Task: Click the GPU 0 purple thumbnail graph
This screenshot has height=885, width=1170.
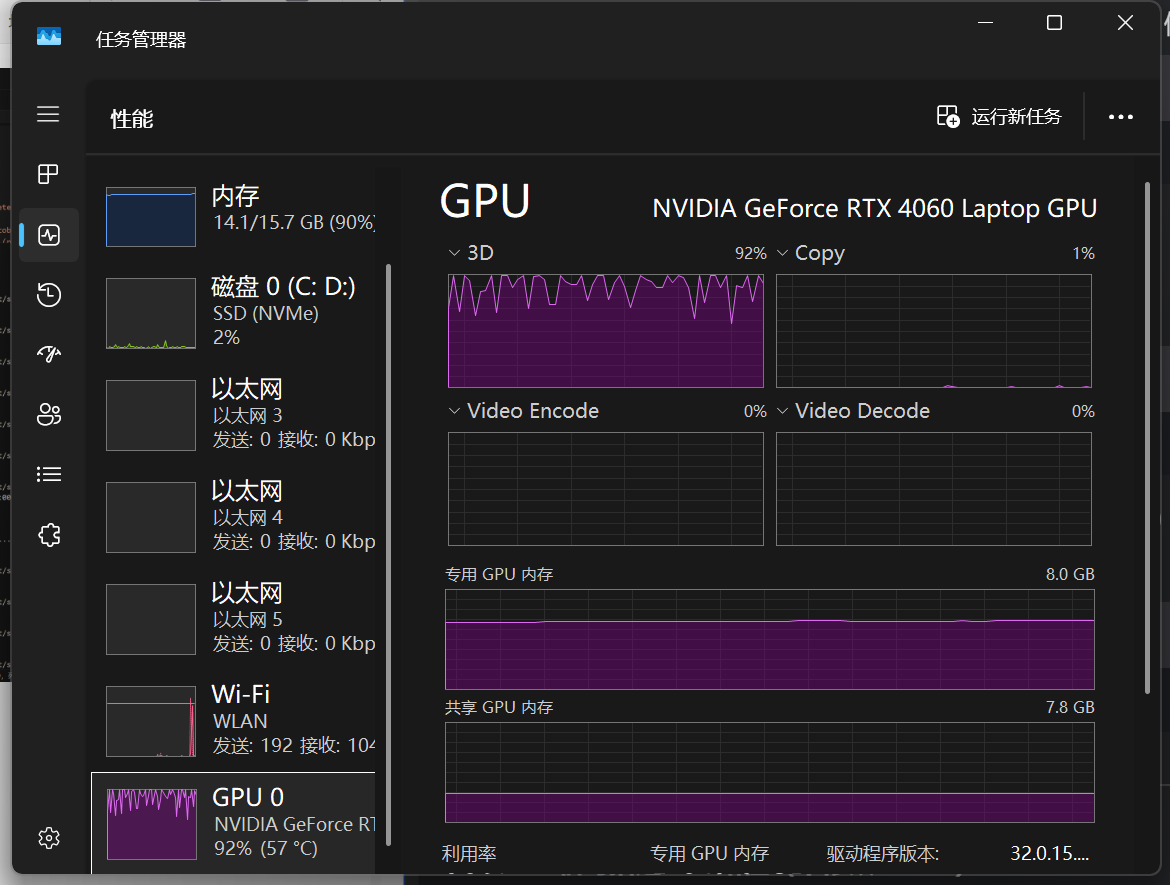Action: [151, 824]
